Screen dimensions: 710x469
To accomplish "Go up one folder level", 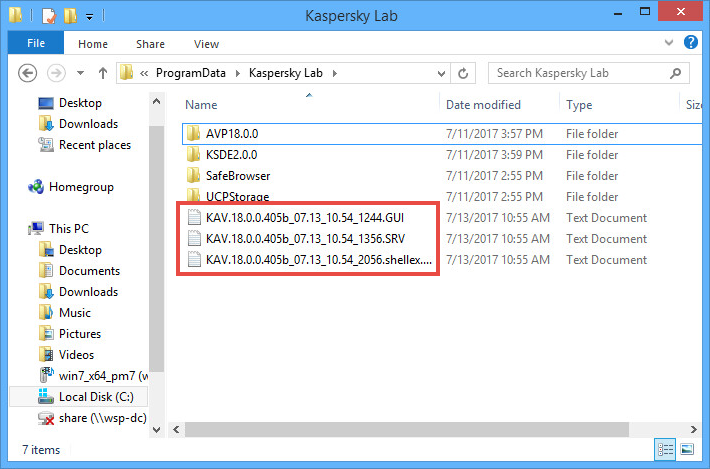I will click(103, 73).
